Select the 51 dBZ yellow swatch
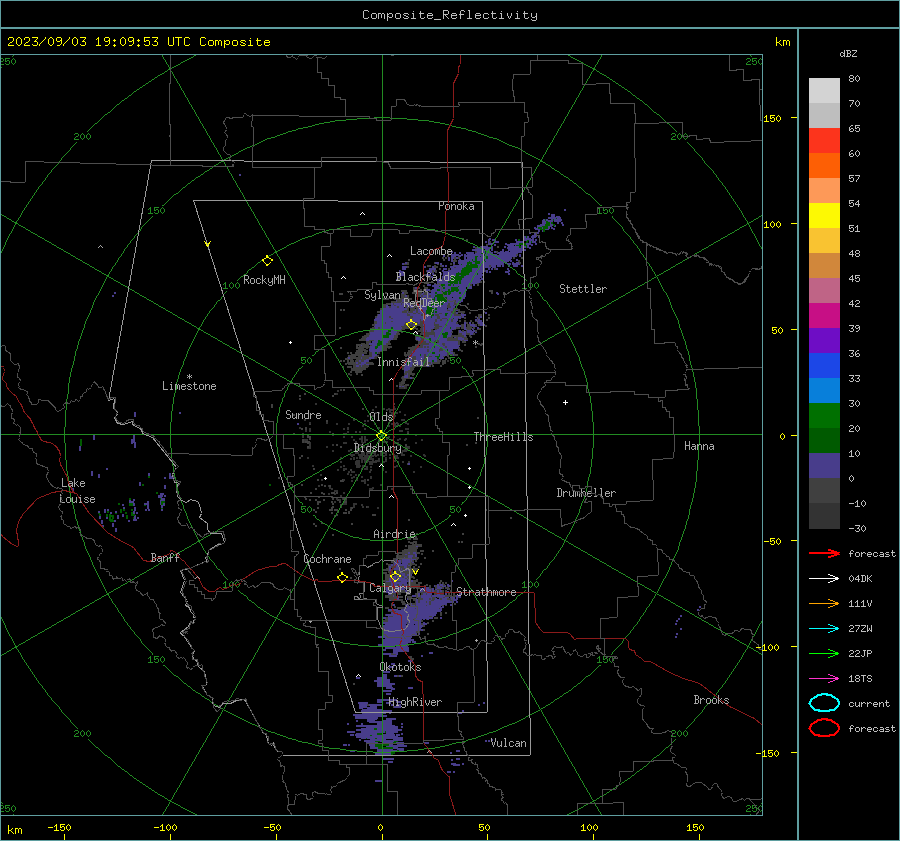Screen dimensions: 900x841 pos(824,215)
